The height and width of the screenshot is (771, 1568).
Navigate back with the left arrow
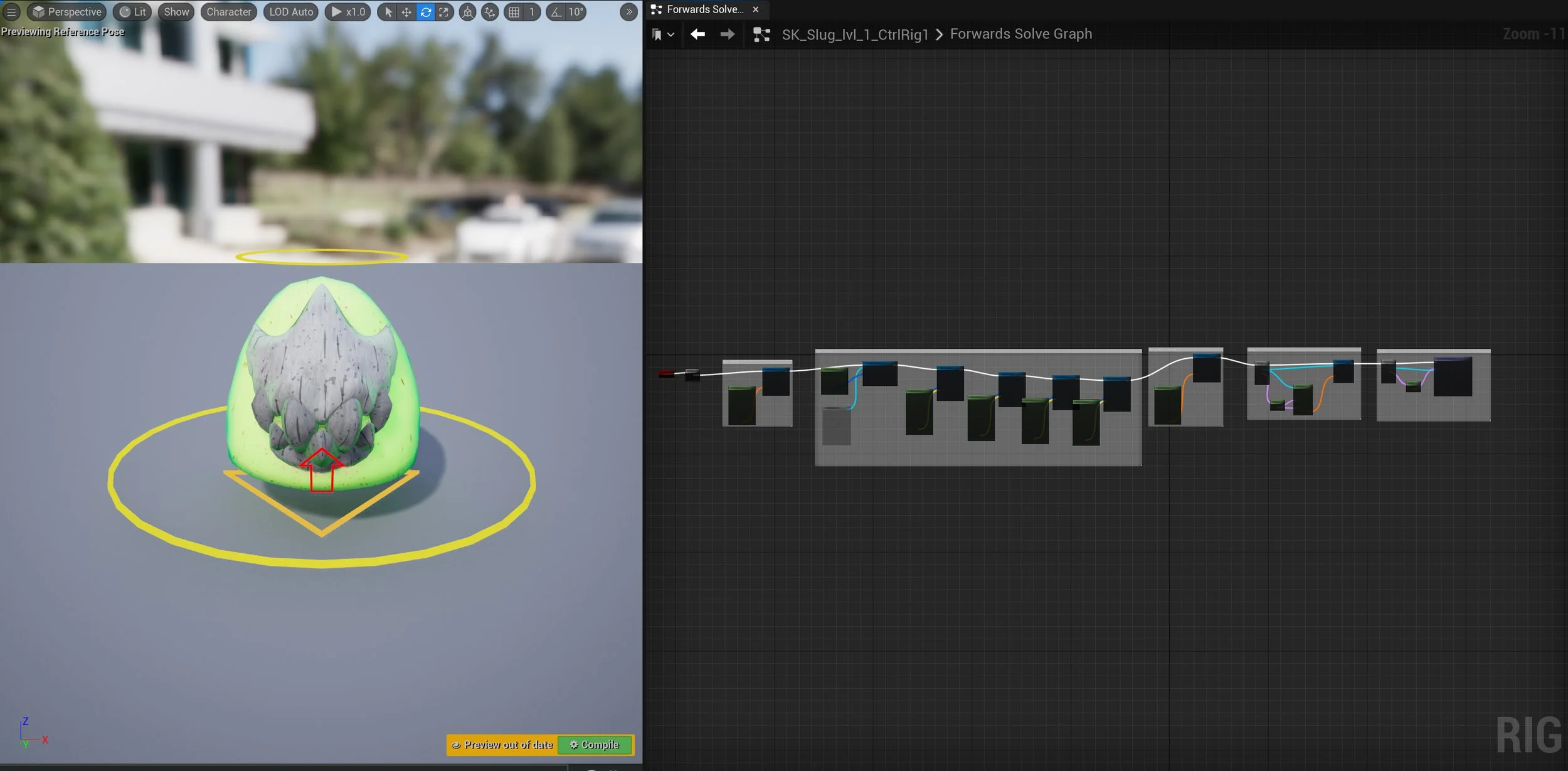coord(697,35)
